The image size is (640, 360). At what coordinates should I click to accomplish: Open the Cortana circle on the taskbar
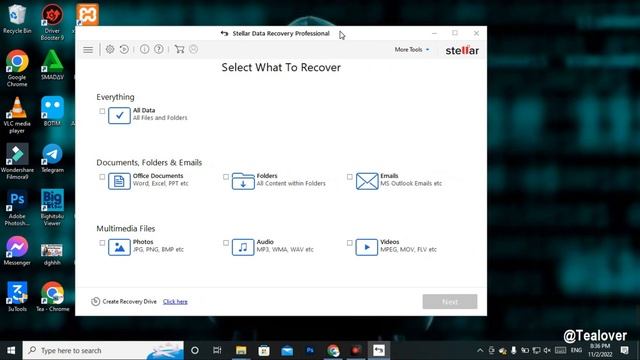tap(195, 350)
